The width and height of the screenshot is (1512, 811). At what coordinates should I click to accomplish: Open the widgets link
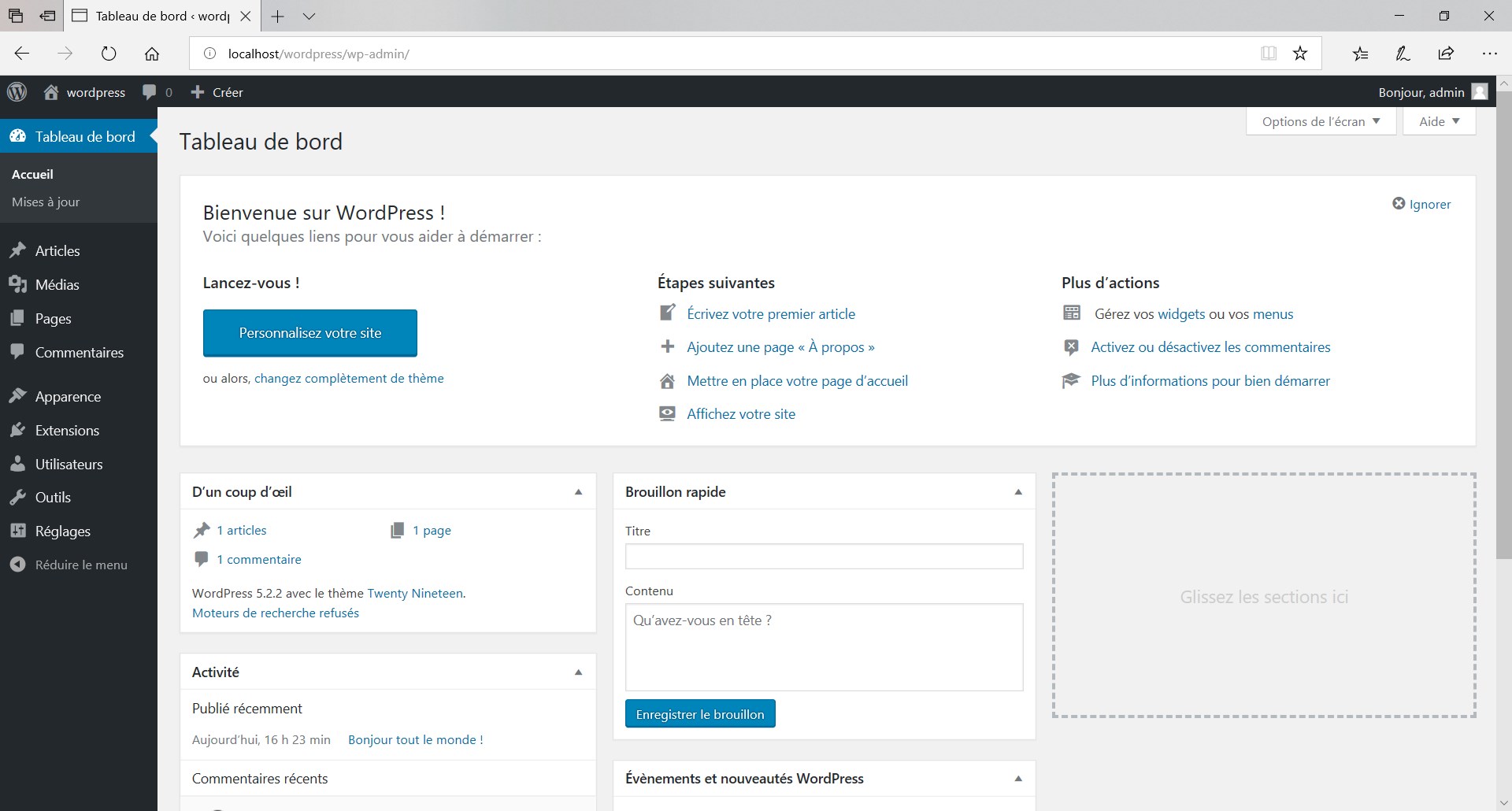[x=1181, y=313]
